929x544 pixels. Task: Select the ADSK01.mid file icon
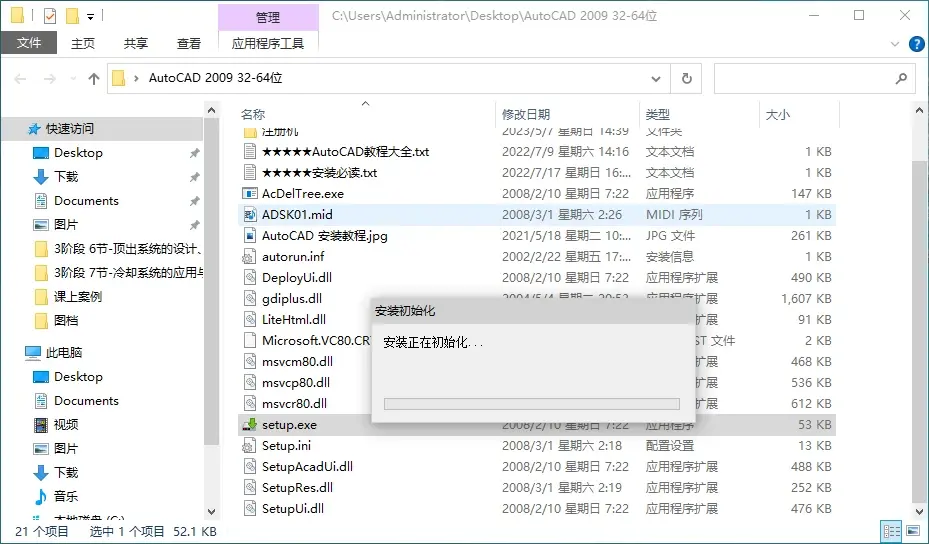(249, 215)
